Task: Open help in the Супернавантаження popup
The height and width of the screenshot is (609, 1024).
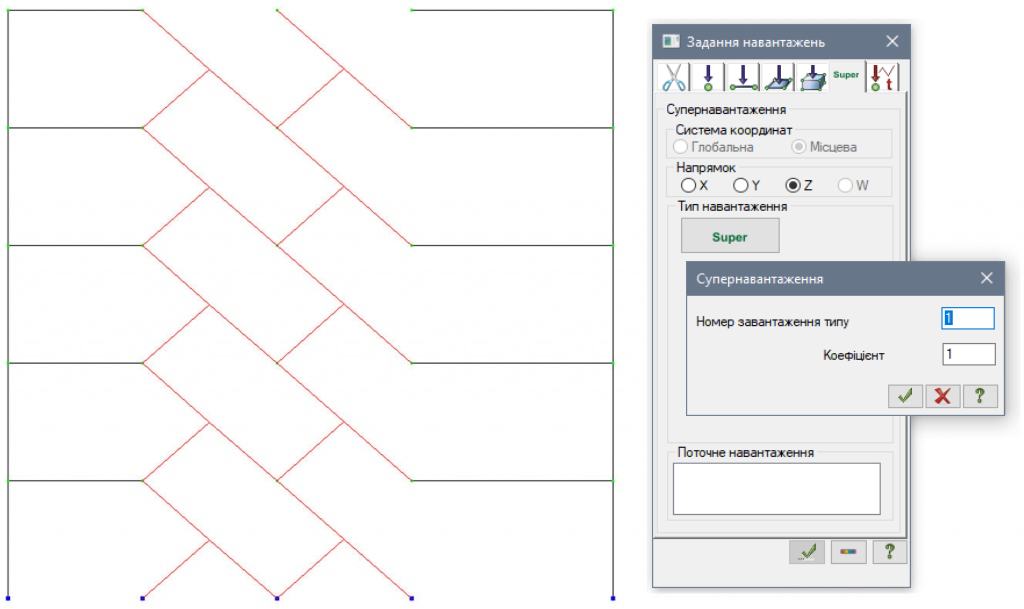Action: [x=980, y=395]
